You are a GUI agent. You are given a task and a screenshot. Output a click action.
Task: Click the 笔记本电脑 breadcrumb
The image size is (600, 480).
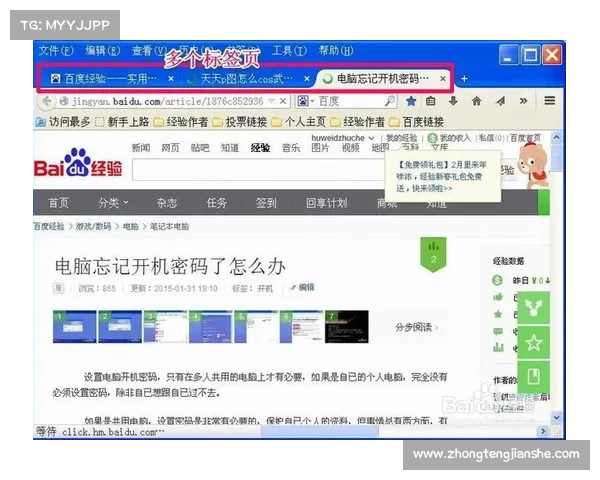(170, 227)
